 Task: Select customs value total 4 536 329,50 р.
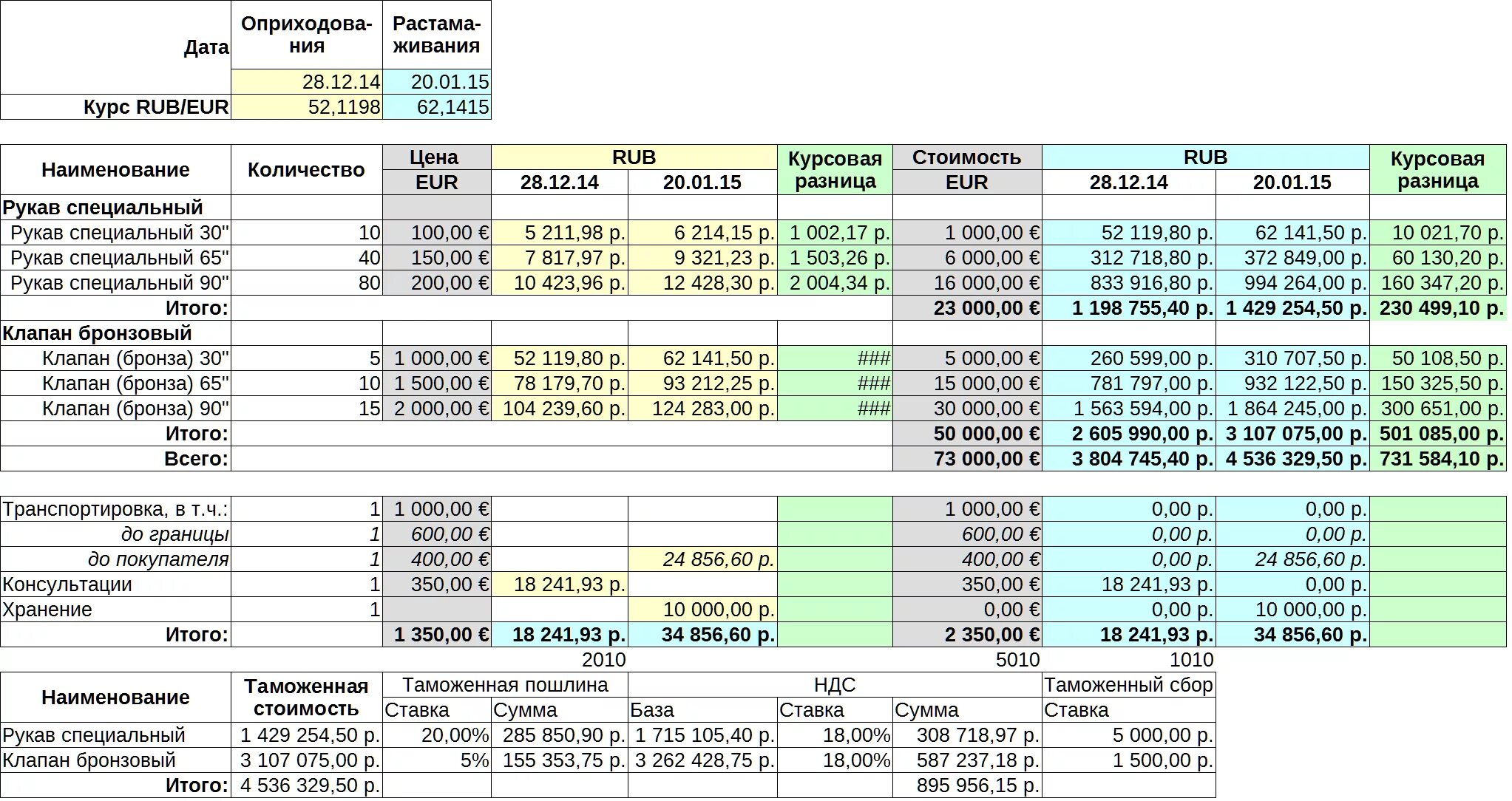pos(307,785)
